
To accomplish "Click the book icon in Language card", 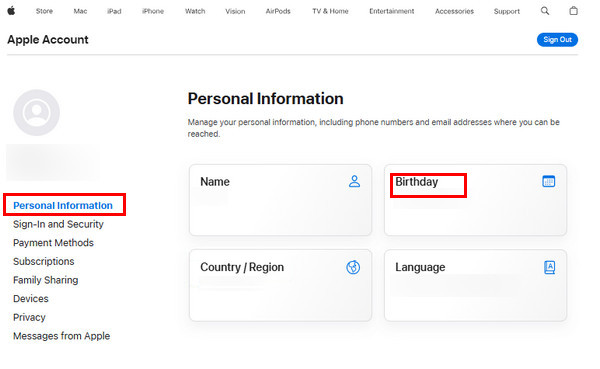I will (x=549, y=267).
